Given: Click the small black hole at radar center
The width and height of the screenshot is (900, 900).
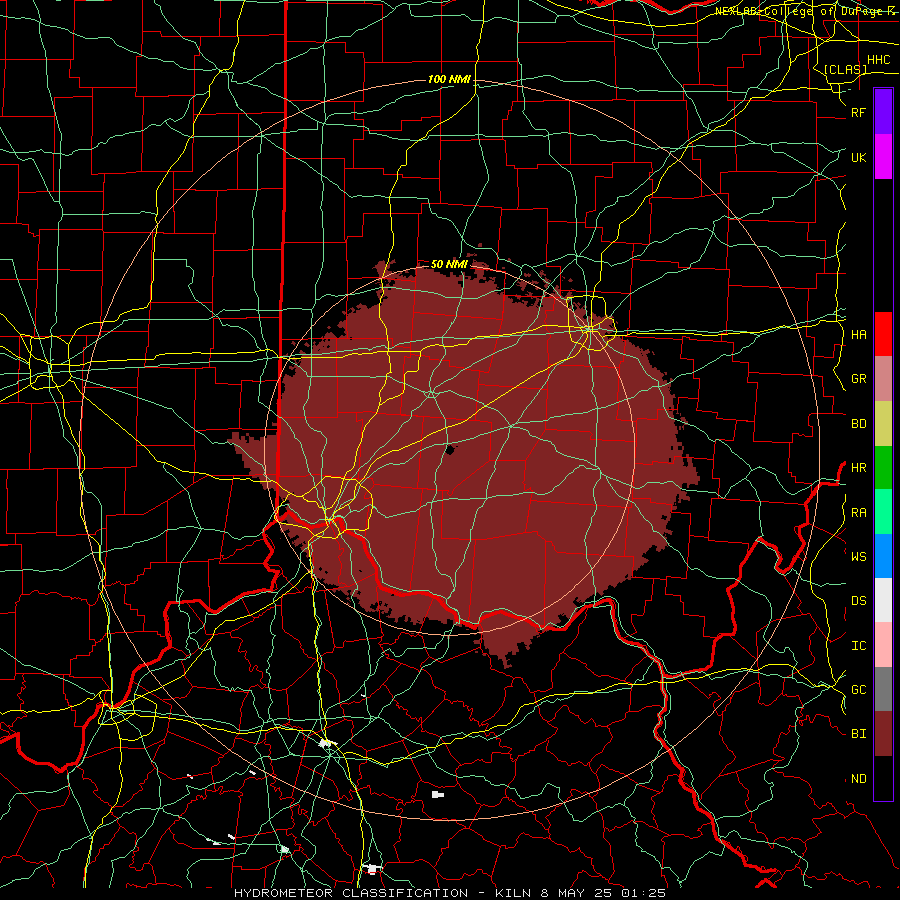Looking at the screenshot, I should 450,450.
